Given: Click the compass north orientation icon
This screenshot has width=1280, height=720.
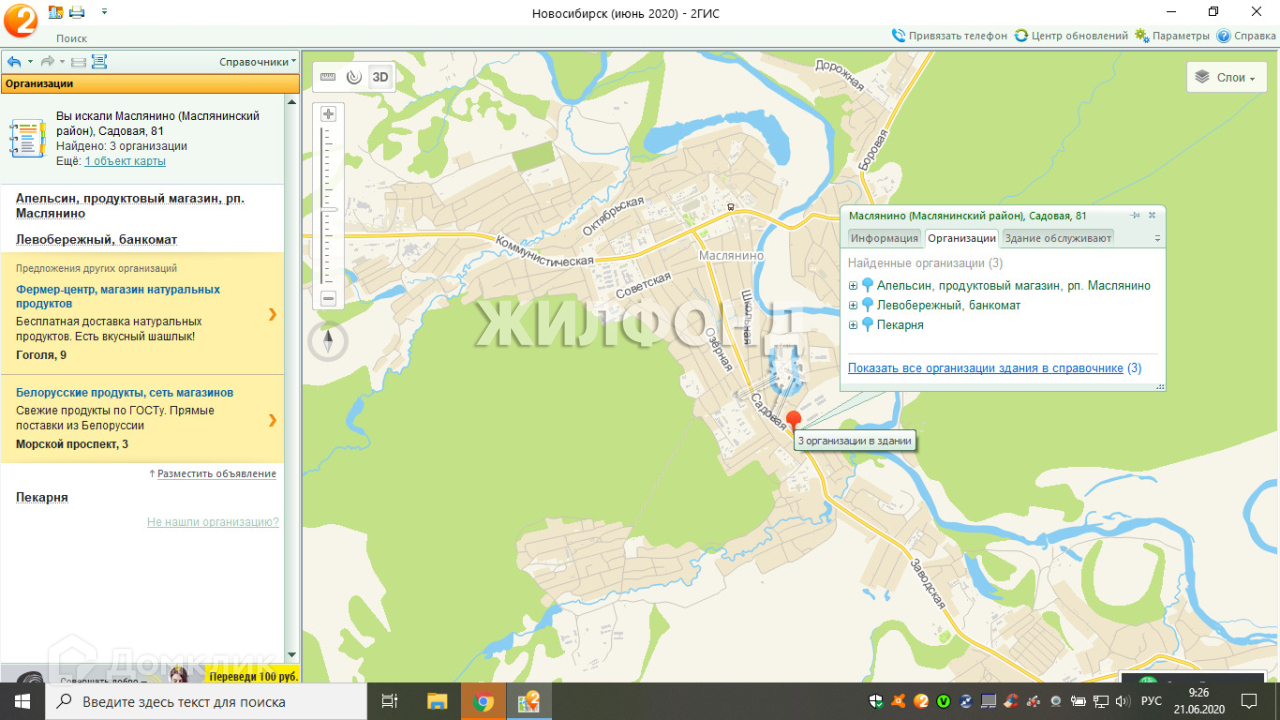Looking at the screenshot, I should (328, 342).
